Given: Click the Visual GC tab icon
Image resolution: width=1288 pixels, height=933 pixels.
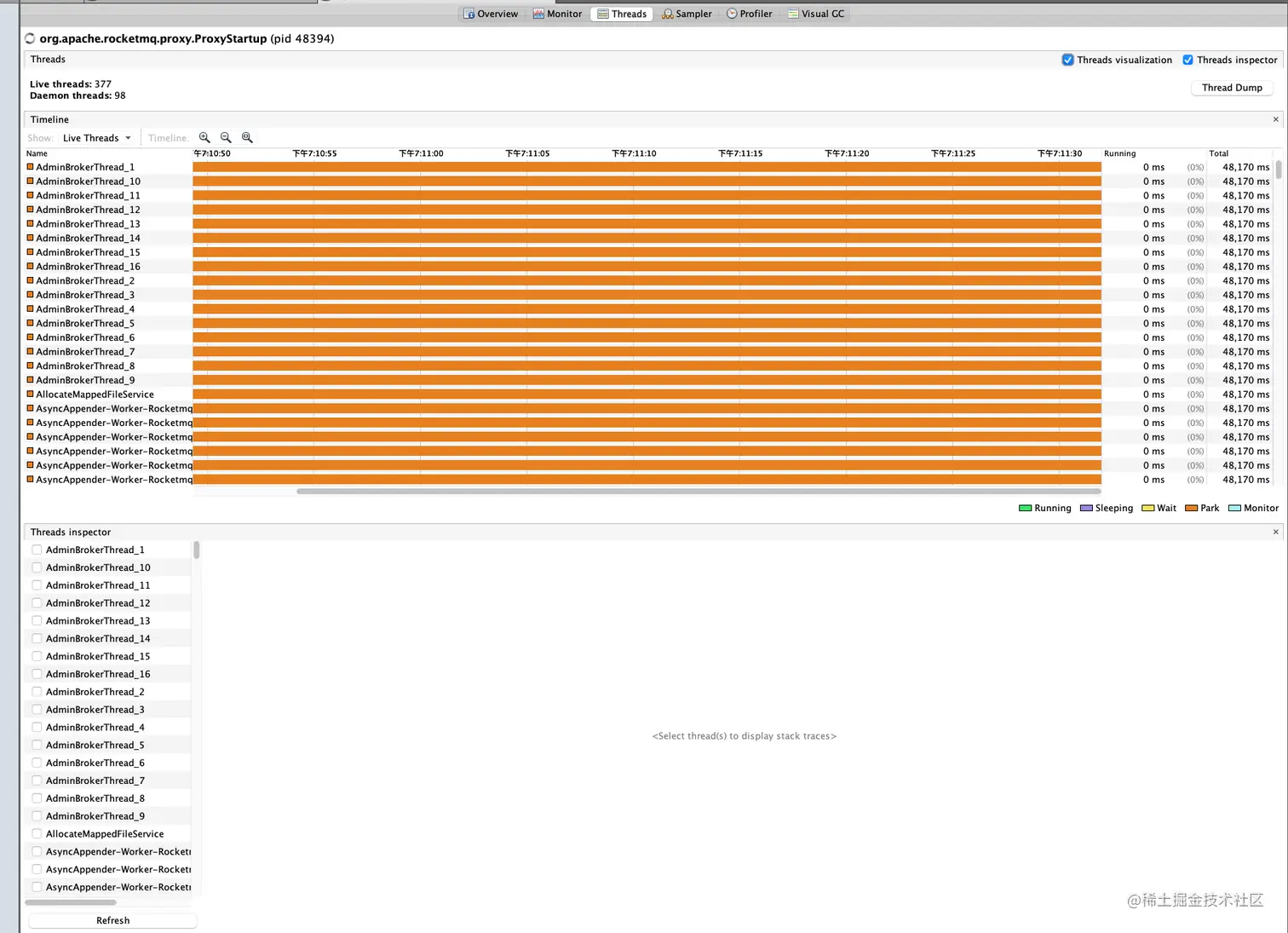Looking at the screenshot, I should [793, 14].
